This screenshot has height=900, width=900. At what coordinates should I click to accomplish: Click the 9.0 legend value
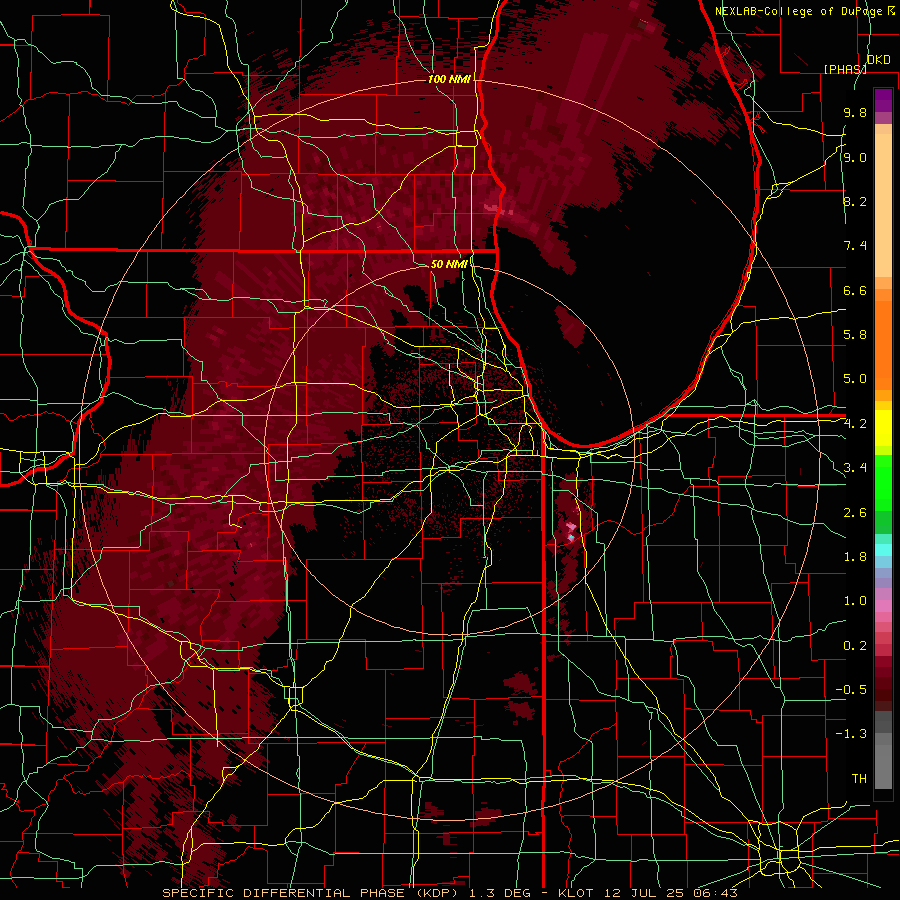[855, 157]
